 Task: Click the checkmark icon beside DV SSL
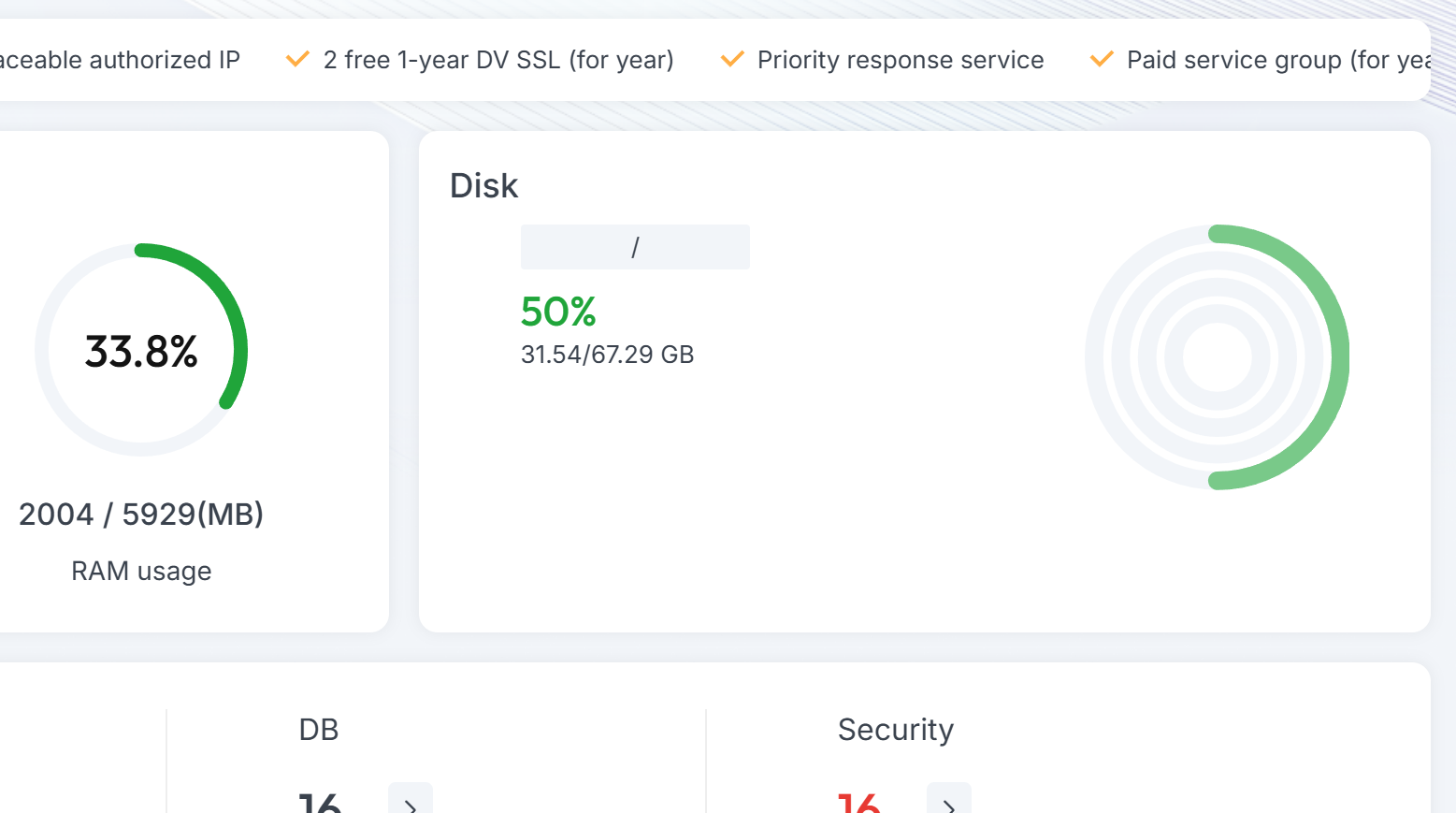[x=297, y=60]
